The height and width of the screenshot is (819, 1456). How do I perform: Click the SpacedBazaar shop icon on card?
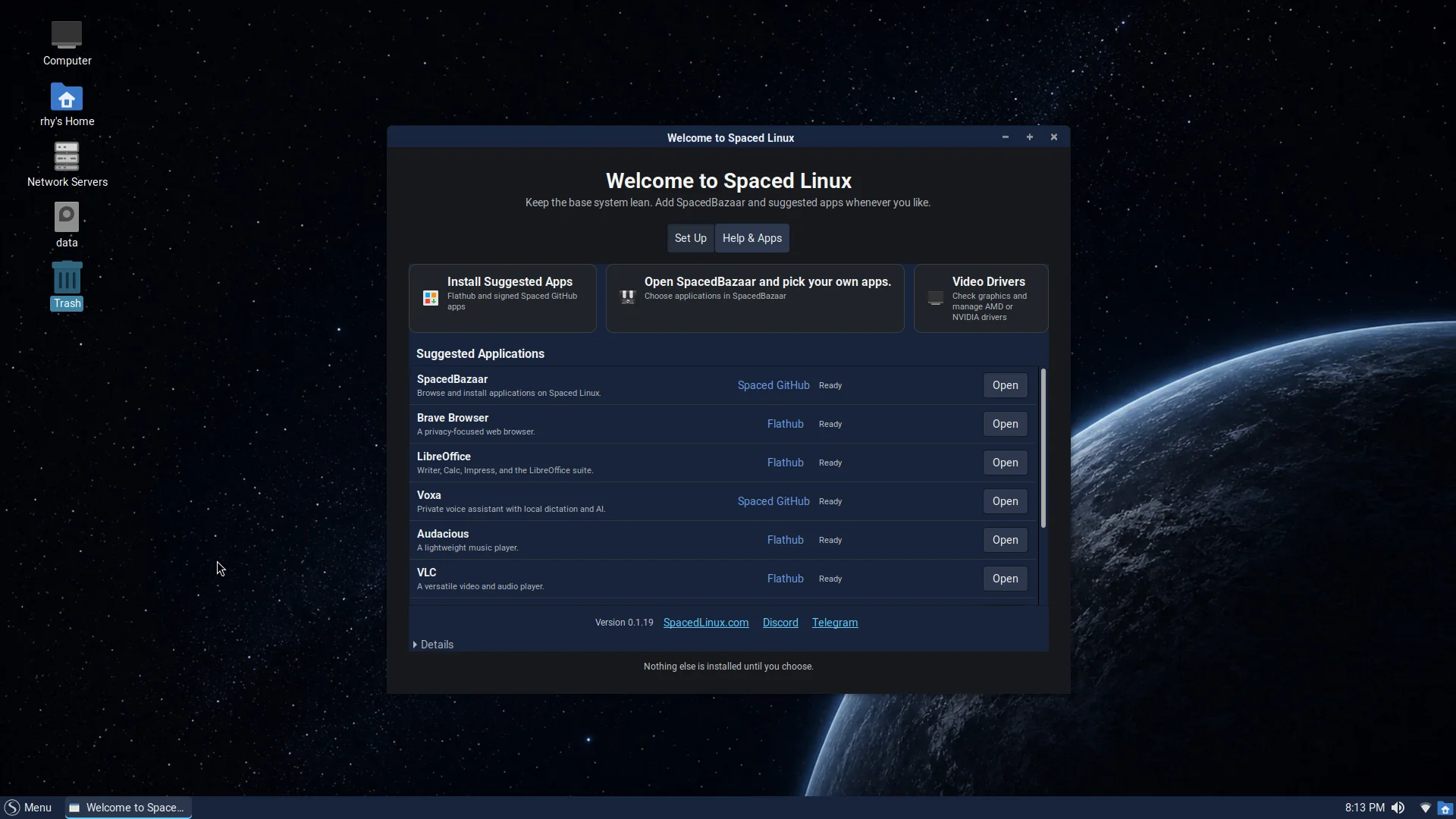click(x=628, y=297)
